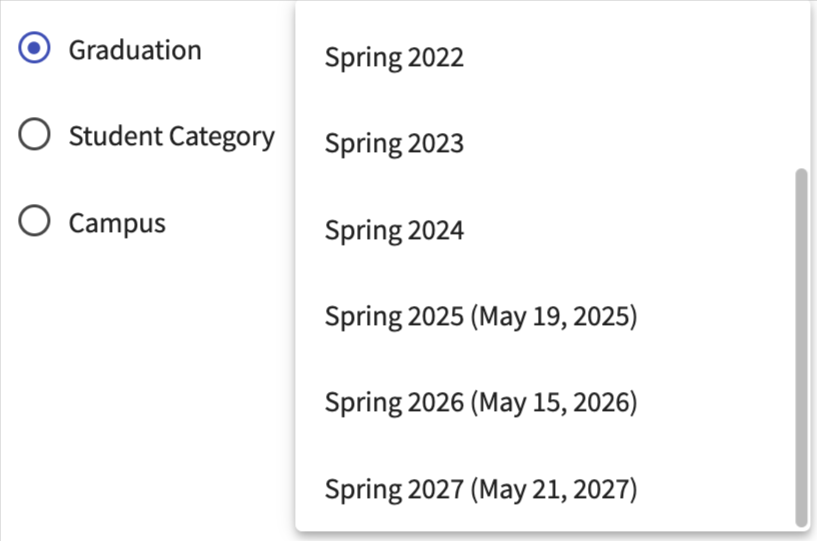The height and width of the screenshot is (541, 817).
Task: Choose the Spring 2025 term option
Action: [394, 317]
